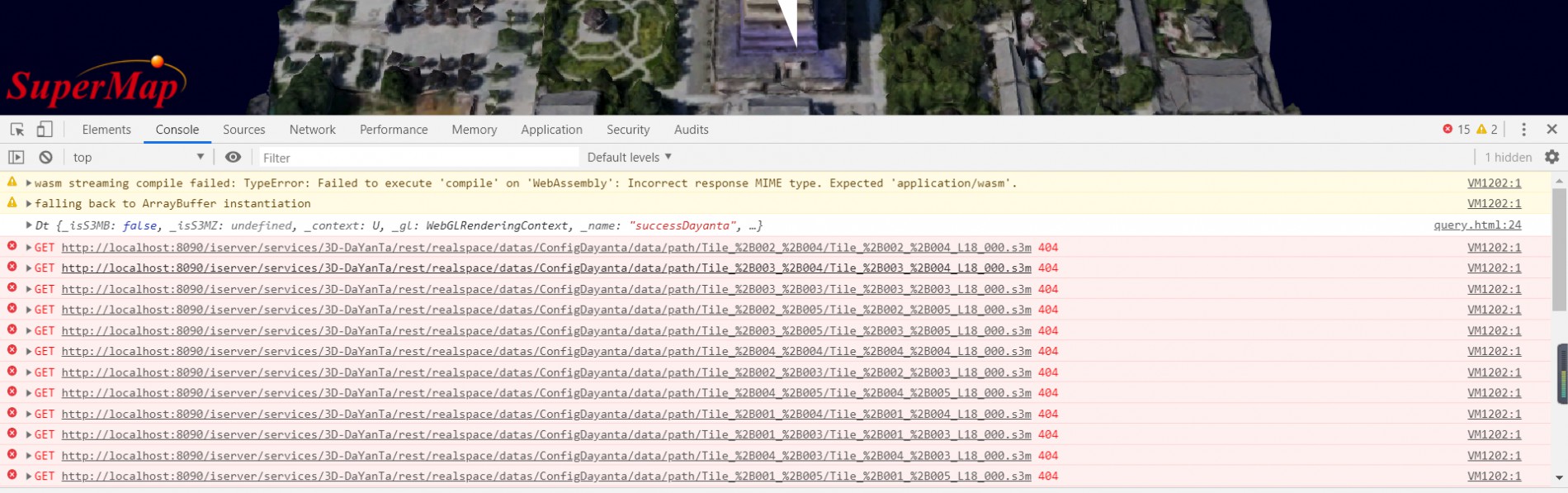Click the scrollbar down arrow in console
Screen dimensions: 1568x493
click(1559, 477)
